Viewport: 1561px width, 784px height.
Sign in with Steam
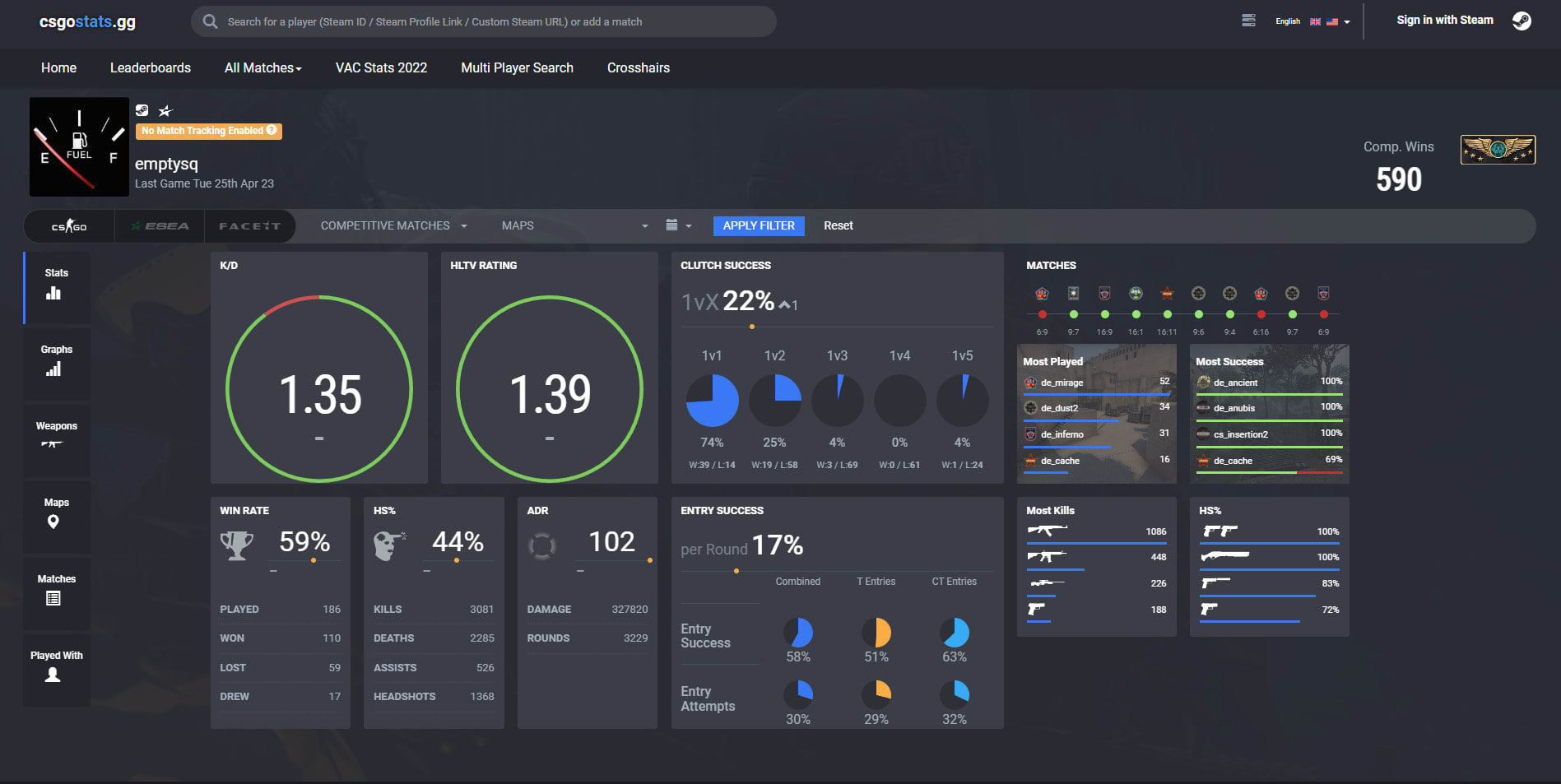coord(1445,20)
